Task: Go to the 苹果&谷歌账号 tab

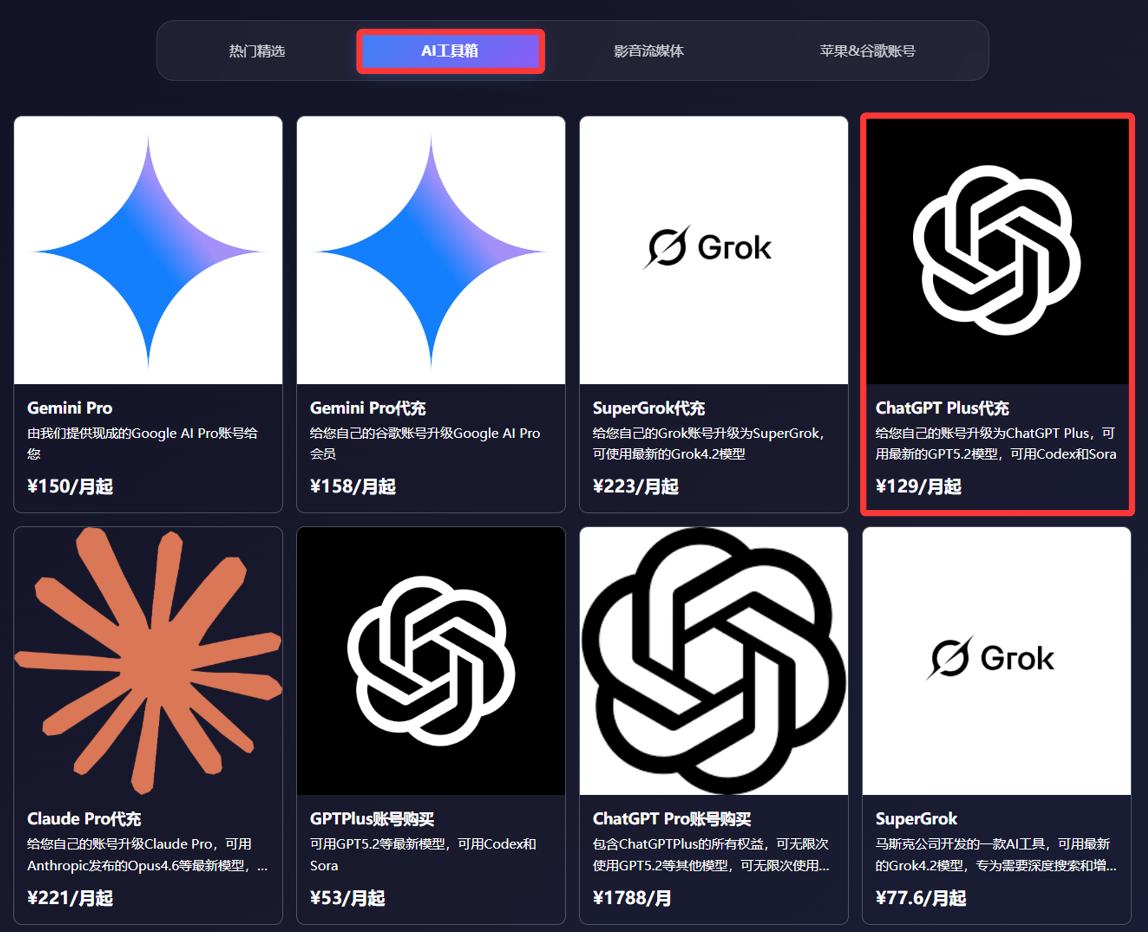Action: [867, 51]
